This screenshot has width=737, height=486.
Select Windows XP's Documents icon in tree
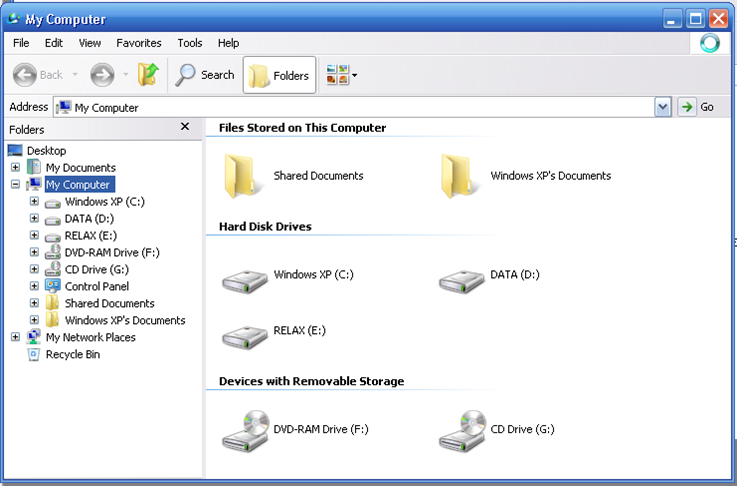coord(52,320)
